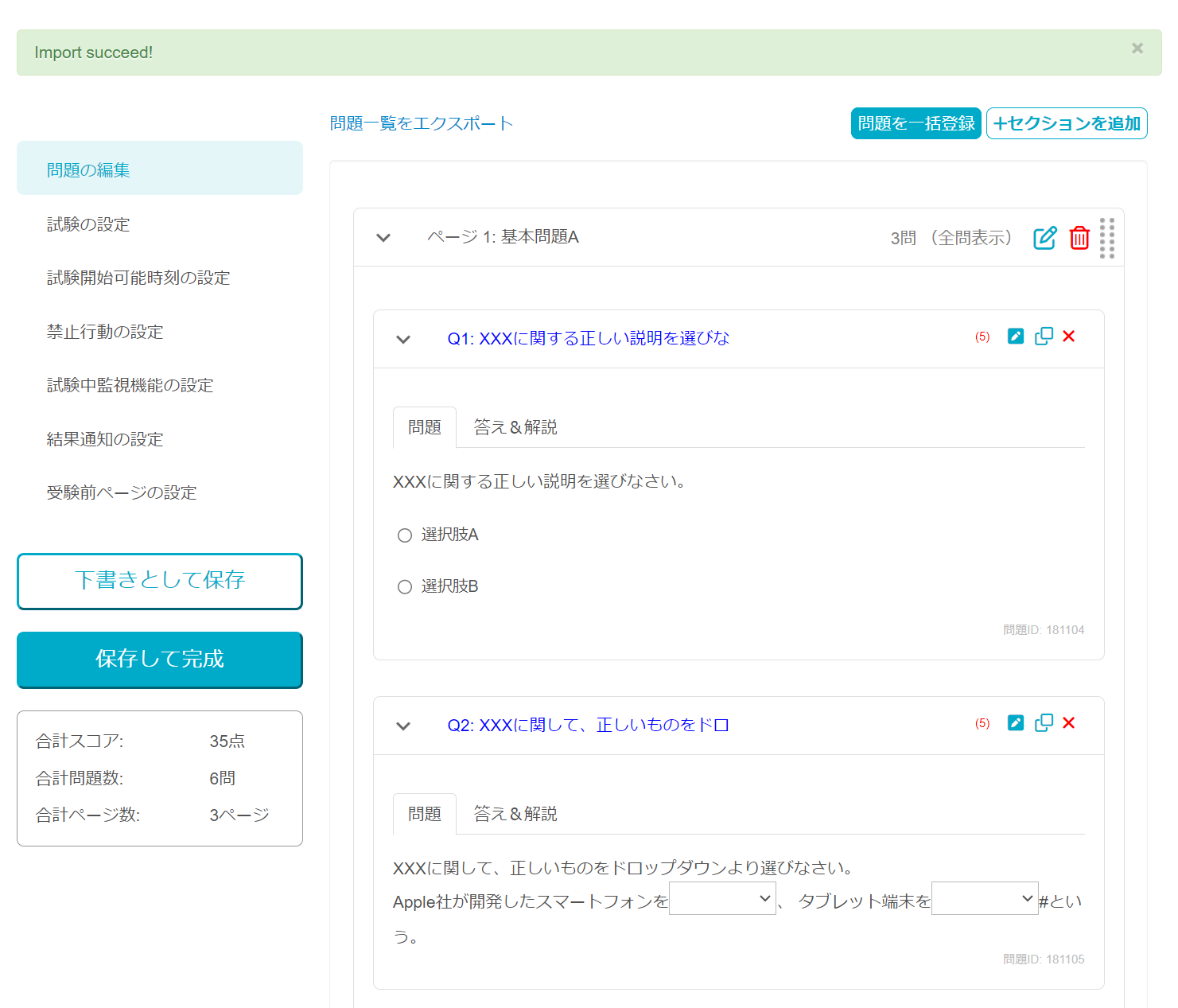Select radio option 選択肢A
The image size is (1178, 1008).
(405, 535)
